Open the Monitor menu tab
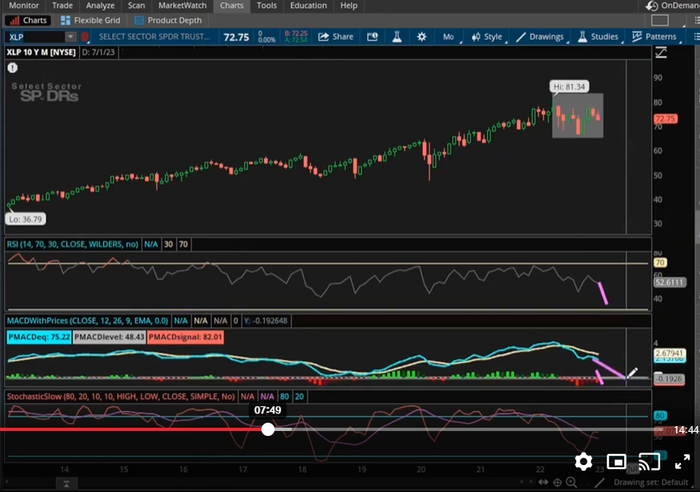The width and height of the screenshot is (700, 492). tap(24, 5)
